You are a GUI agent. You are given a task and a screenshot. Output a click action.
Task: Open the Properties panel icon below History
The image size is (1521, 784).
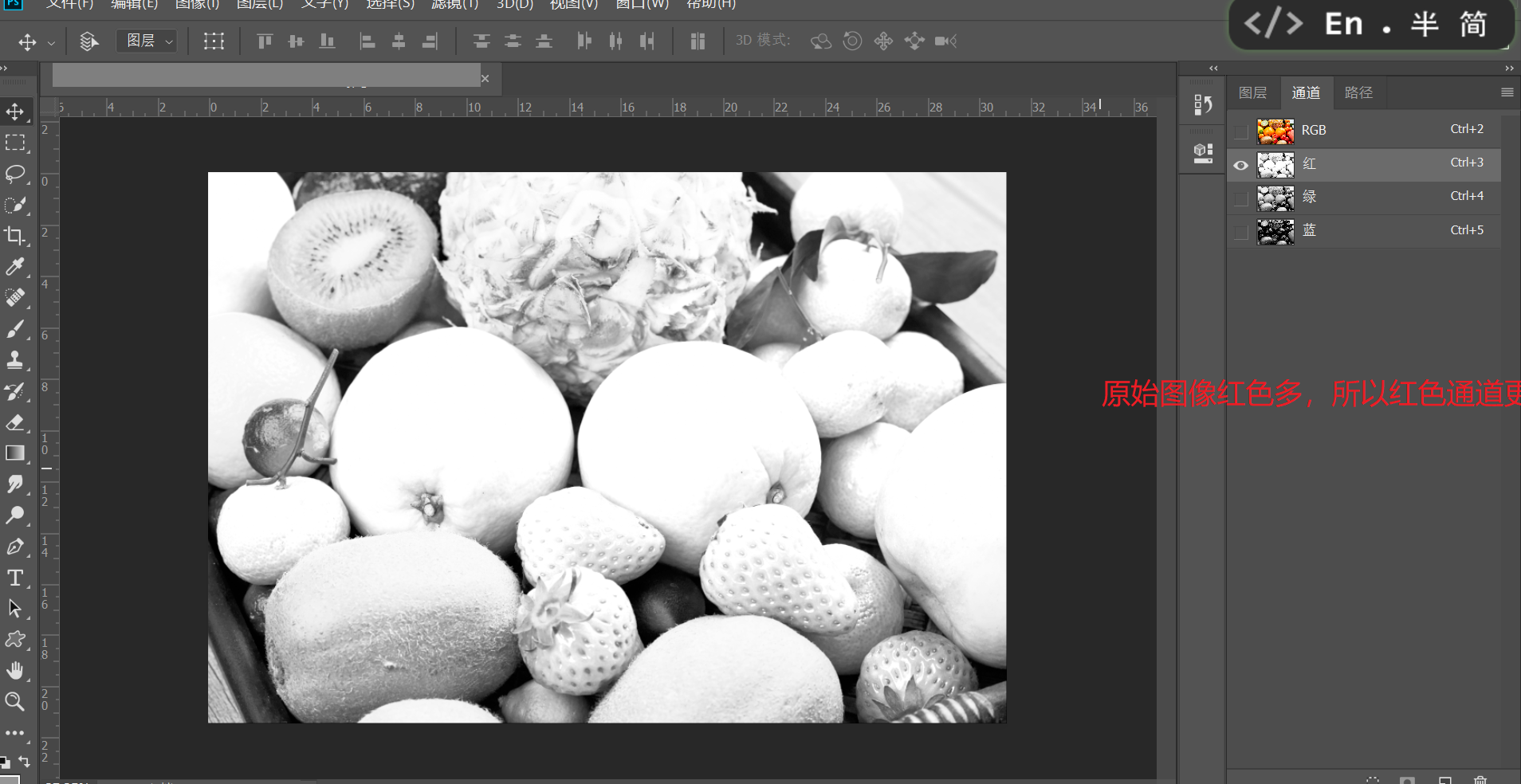pos(1203,153)
